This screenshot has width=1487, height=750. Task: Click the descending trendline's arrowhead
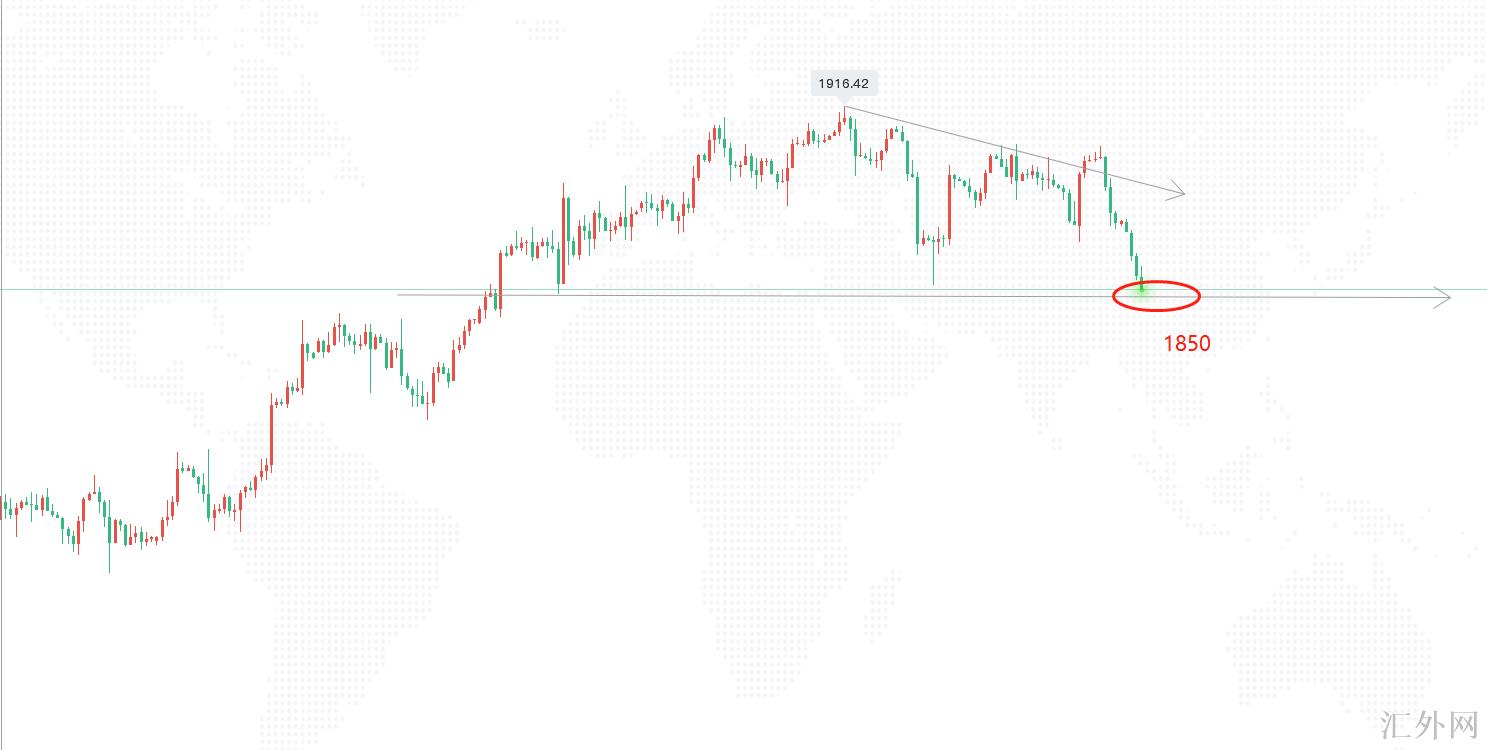(1178, 192)
